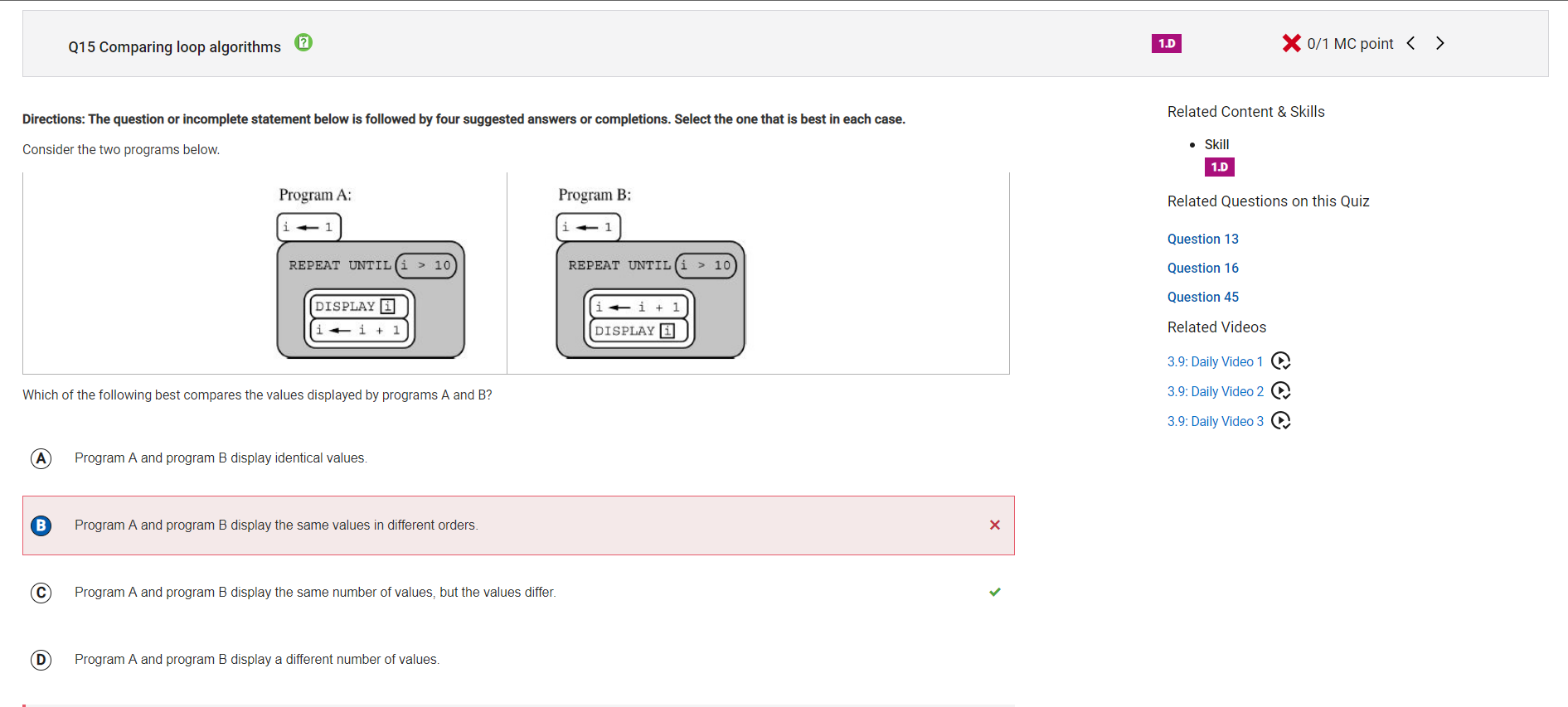Viewport: 1568px width, 707px height.
Task: Click the Program B diagram image
Action: (x=650, y=273)
